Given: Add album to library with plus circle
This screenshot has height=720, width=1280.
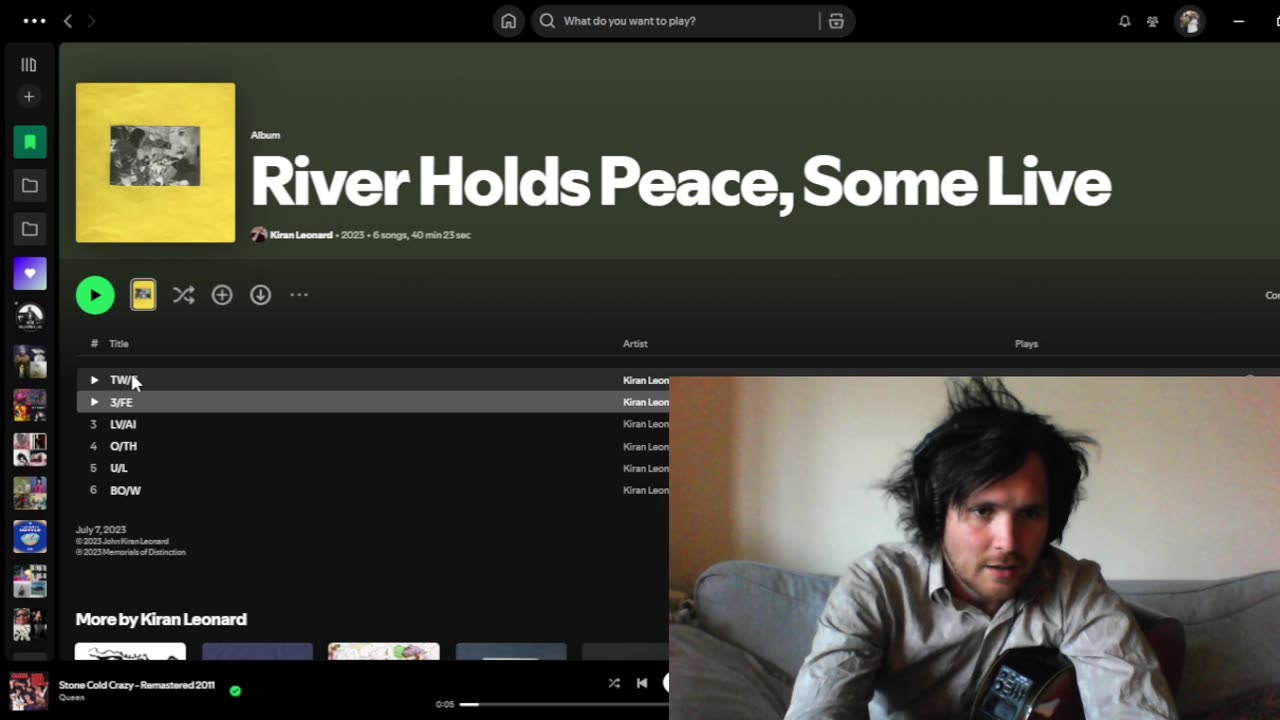Looking at the screenshot, I should 222,295.
